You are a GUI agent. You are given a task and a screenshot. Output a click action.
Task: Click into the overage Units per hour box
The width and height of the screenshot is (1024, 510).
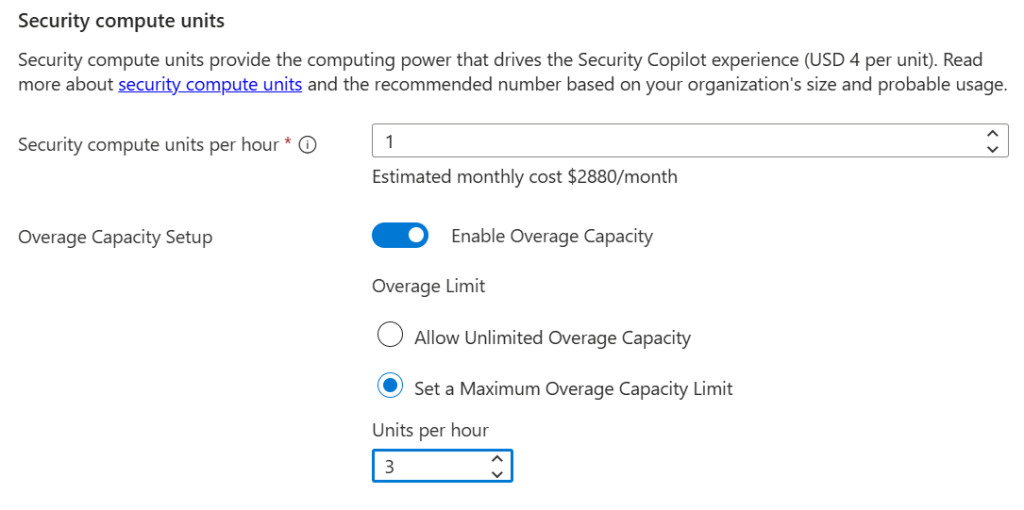(x=430, y=466)
